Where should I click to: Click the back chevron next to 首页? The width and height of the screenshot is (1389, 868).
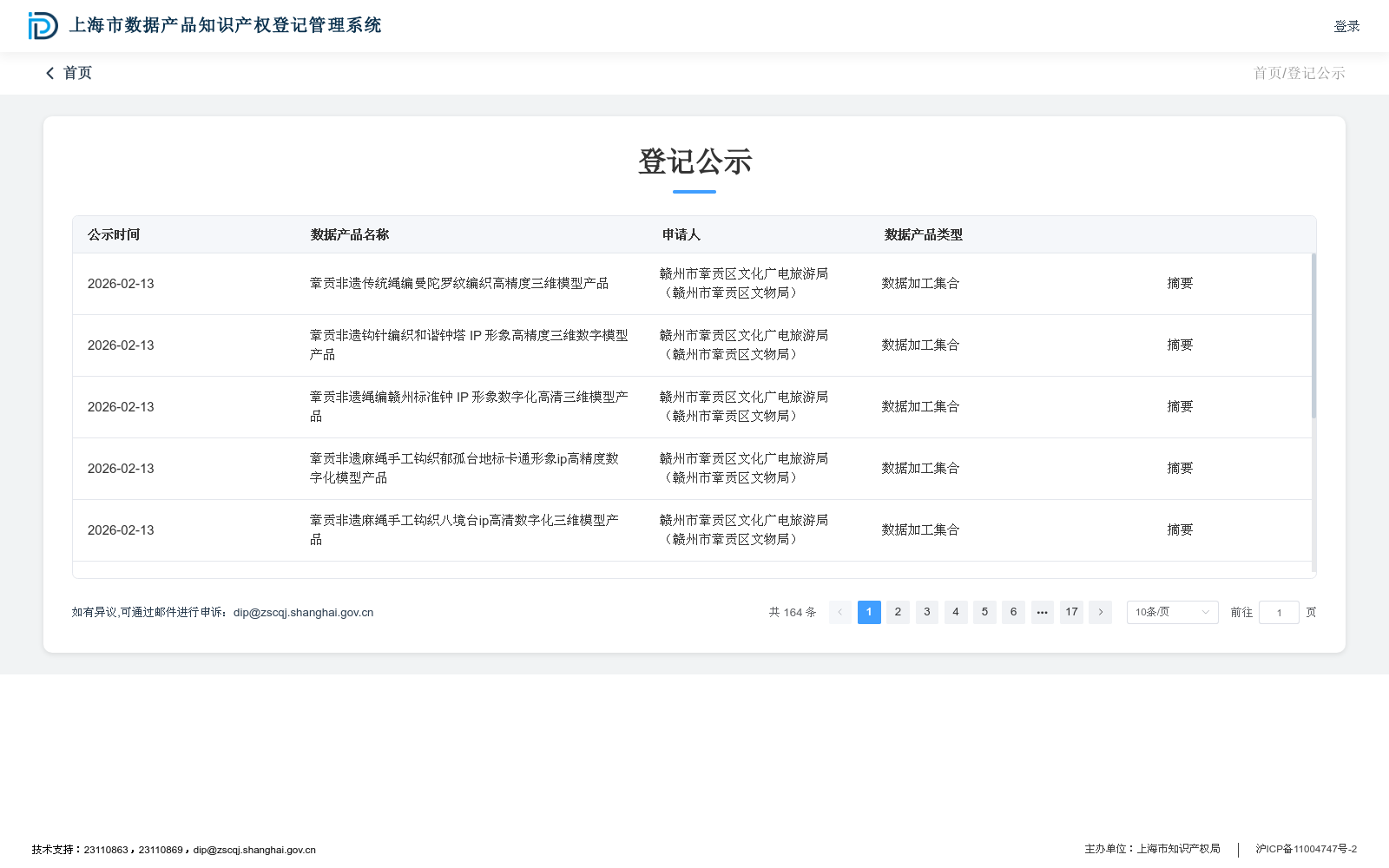pyautogui.click(x=50, y=74)
